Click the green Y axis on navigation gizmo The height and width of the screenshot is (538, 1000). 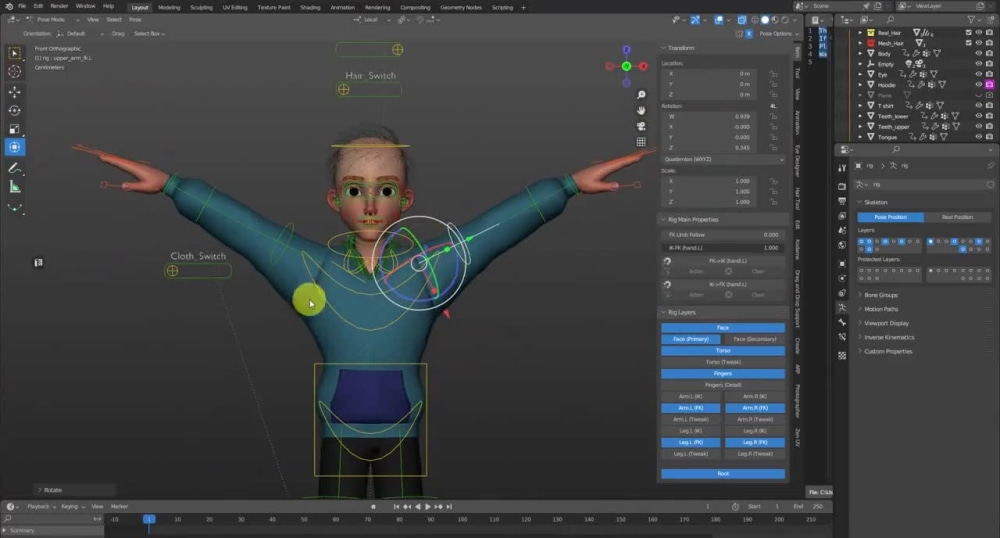pyautogui.click(x=626, y=66)
